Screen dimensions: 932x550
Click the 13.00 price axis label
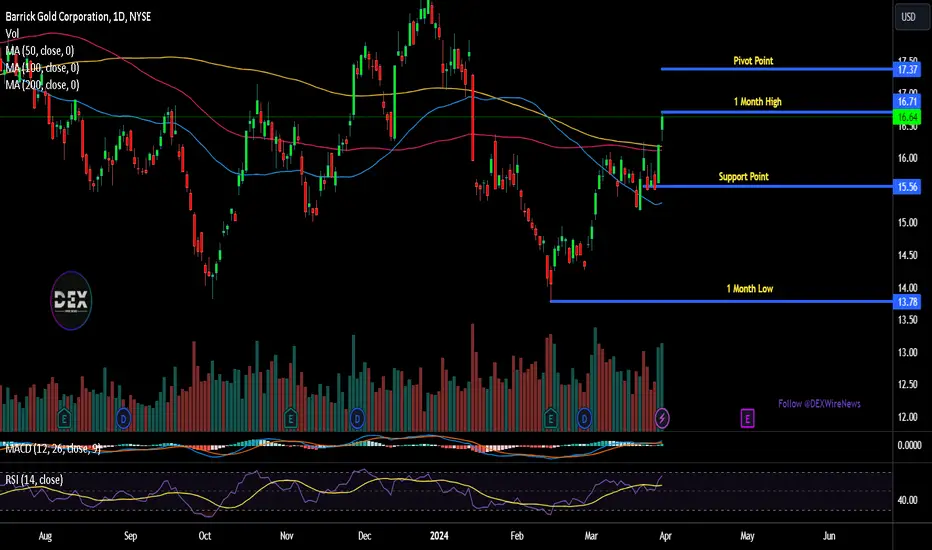[x=908, y=352]
